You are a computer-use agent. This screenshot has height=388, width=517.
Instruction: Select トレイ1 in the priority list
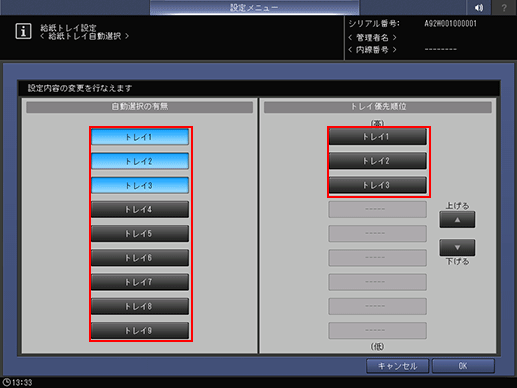(x=378, y=137)
